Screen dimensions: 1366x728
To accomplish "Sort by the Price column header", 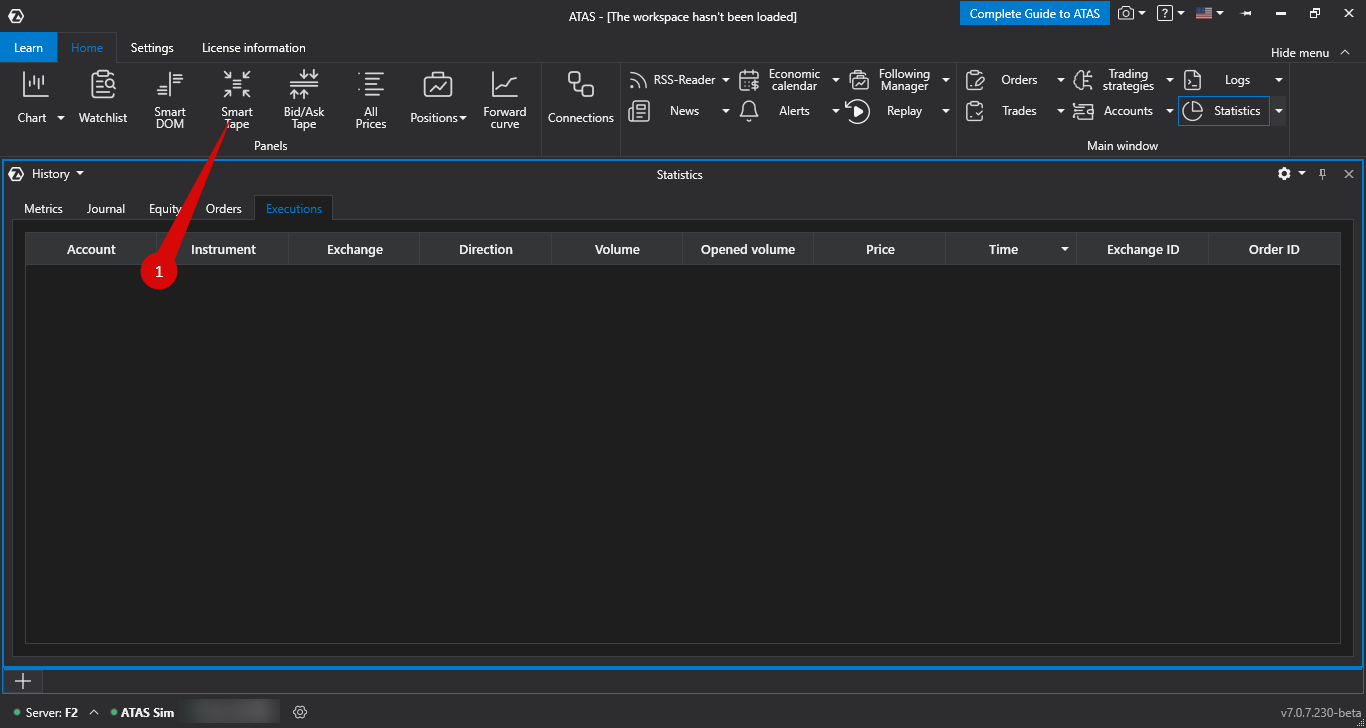I will (x=880, y=250).
